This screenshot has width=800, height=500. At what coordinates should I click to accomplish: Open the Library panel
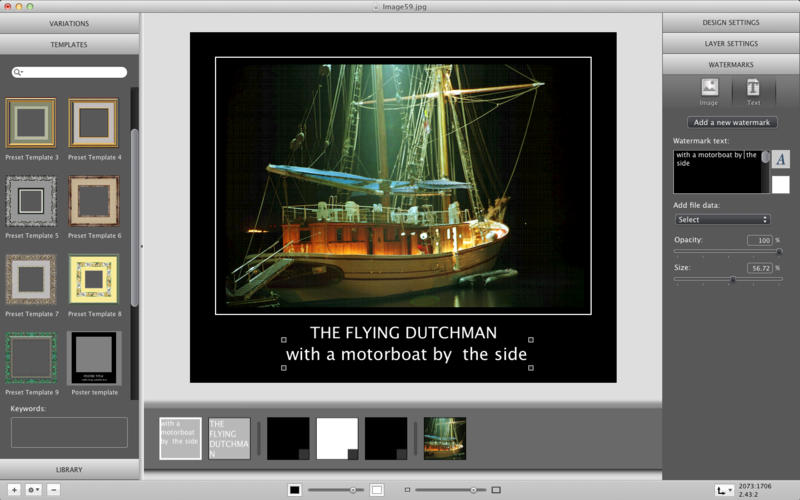tap(69, 469)
